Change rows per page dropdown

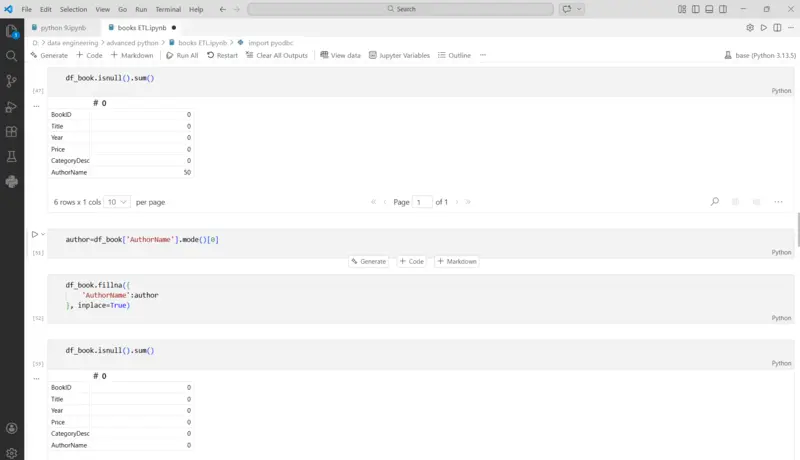coord(117,202)
